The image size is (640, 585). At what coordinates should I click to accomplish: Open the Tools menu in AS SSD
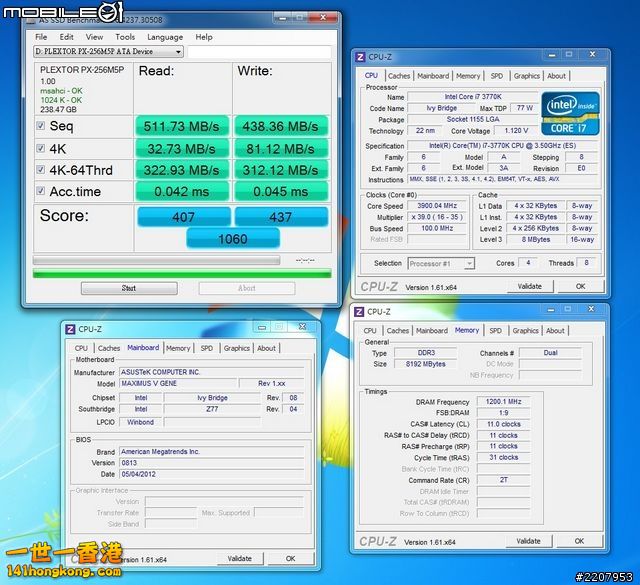pyautogui.click(x=125, y=37)
